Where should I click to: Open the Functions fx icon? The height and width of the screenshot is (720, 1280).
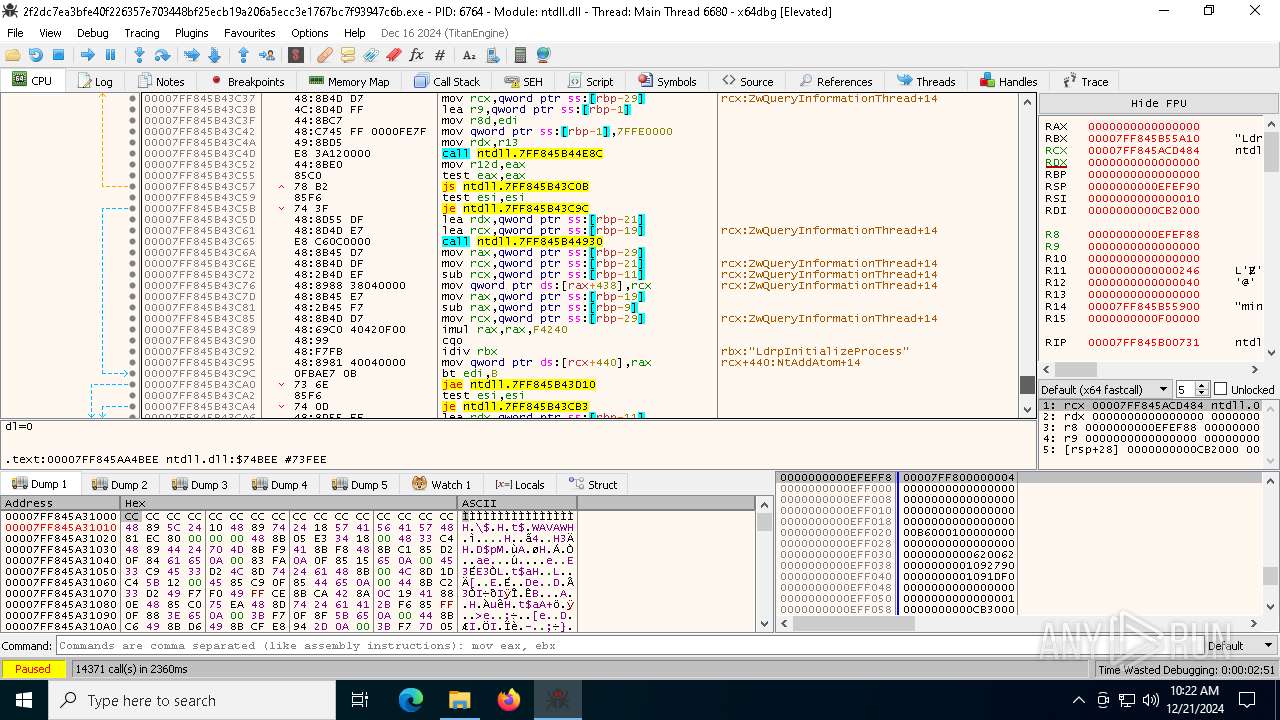click(x=416, y=55)
